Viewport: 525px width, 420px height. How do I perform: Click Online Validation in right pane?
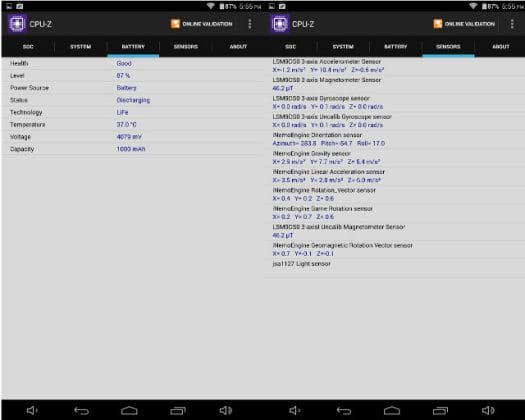coord(464,24)
